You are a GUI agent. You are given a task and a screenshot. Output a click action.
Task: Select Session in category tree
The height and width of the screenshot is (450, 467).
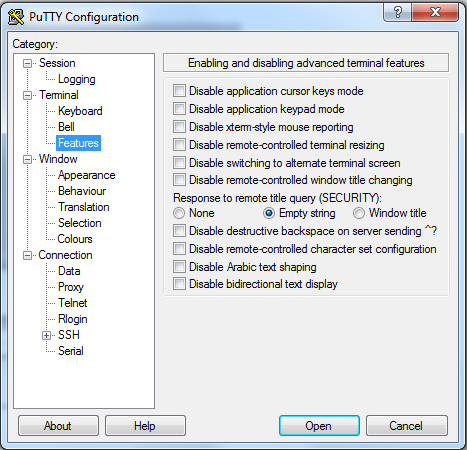57,63
